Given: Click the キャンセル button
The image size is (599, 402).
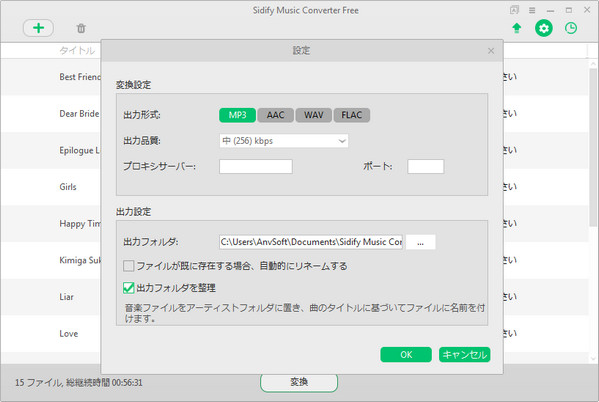Looking at the screenshot, I should click(465, 355).
